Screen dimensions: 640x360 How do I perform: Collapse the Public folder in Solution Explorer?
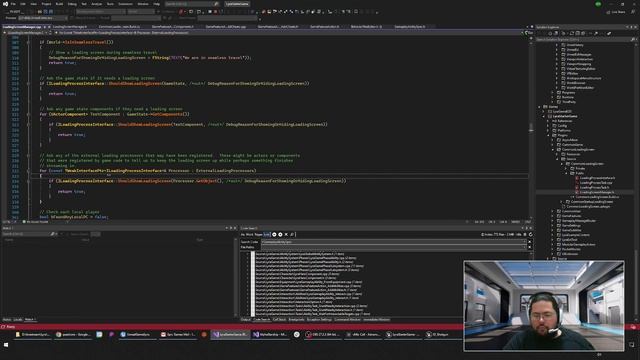567,173
